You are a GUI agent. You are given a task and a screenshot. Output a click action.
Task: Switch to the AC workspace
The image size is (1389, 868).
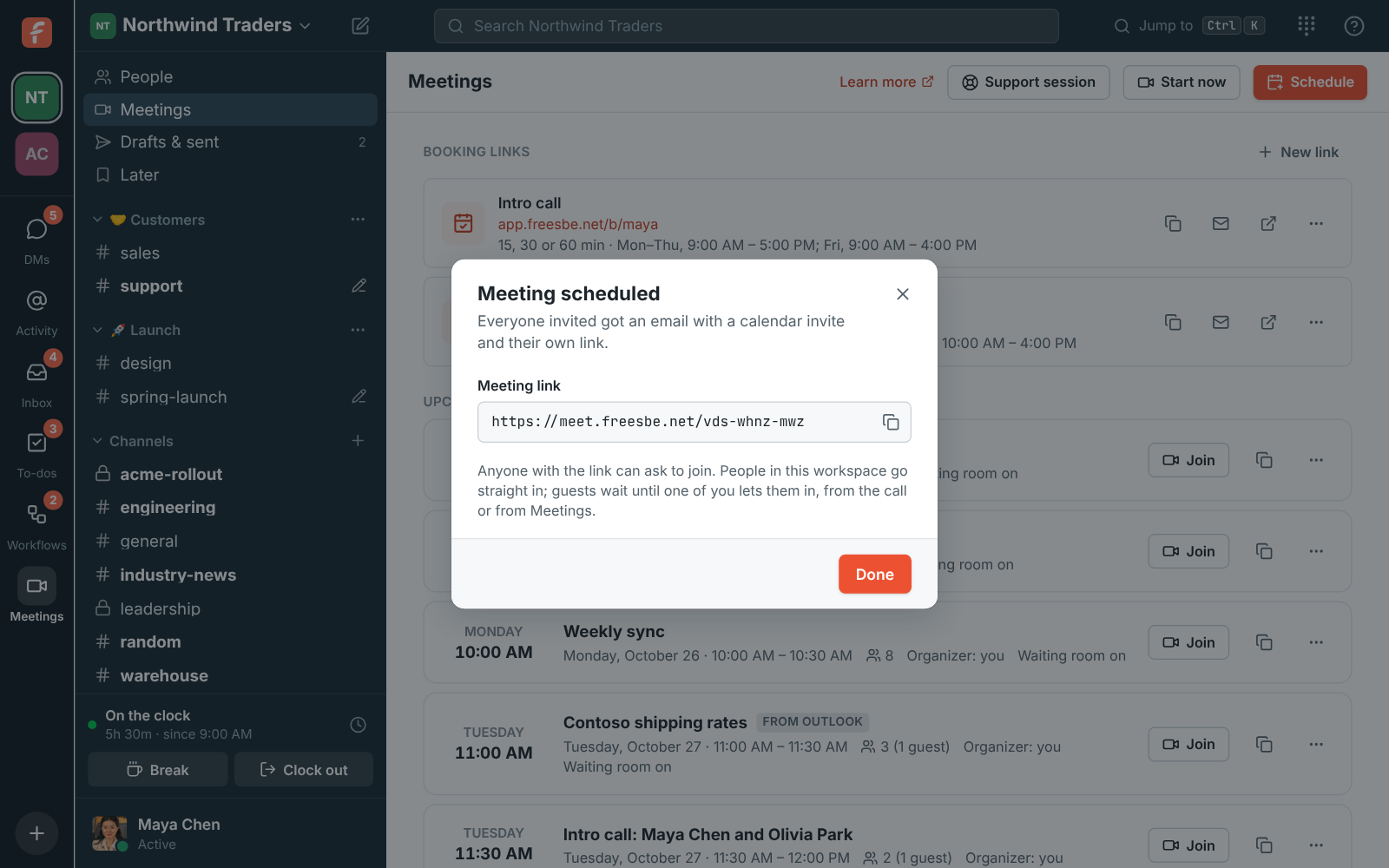tap(36, 154)
